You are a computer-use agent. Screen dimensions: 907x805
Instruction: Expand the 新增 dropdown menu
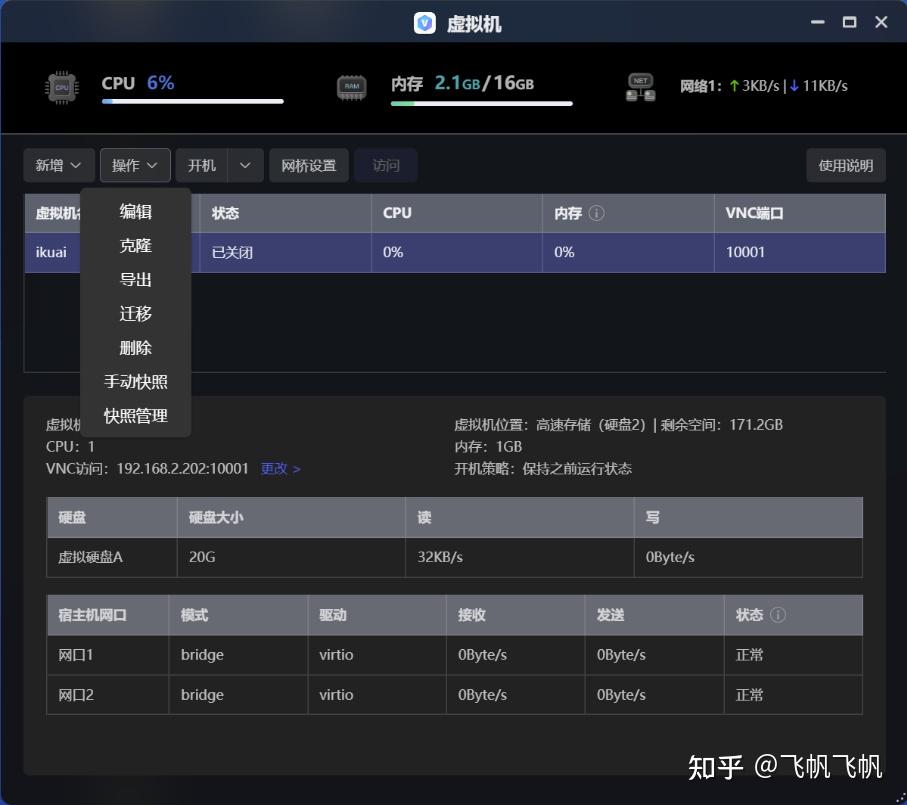coord(58,165)
